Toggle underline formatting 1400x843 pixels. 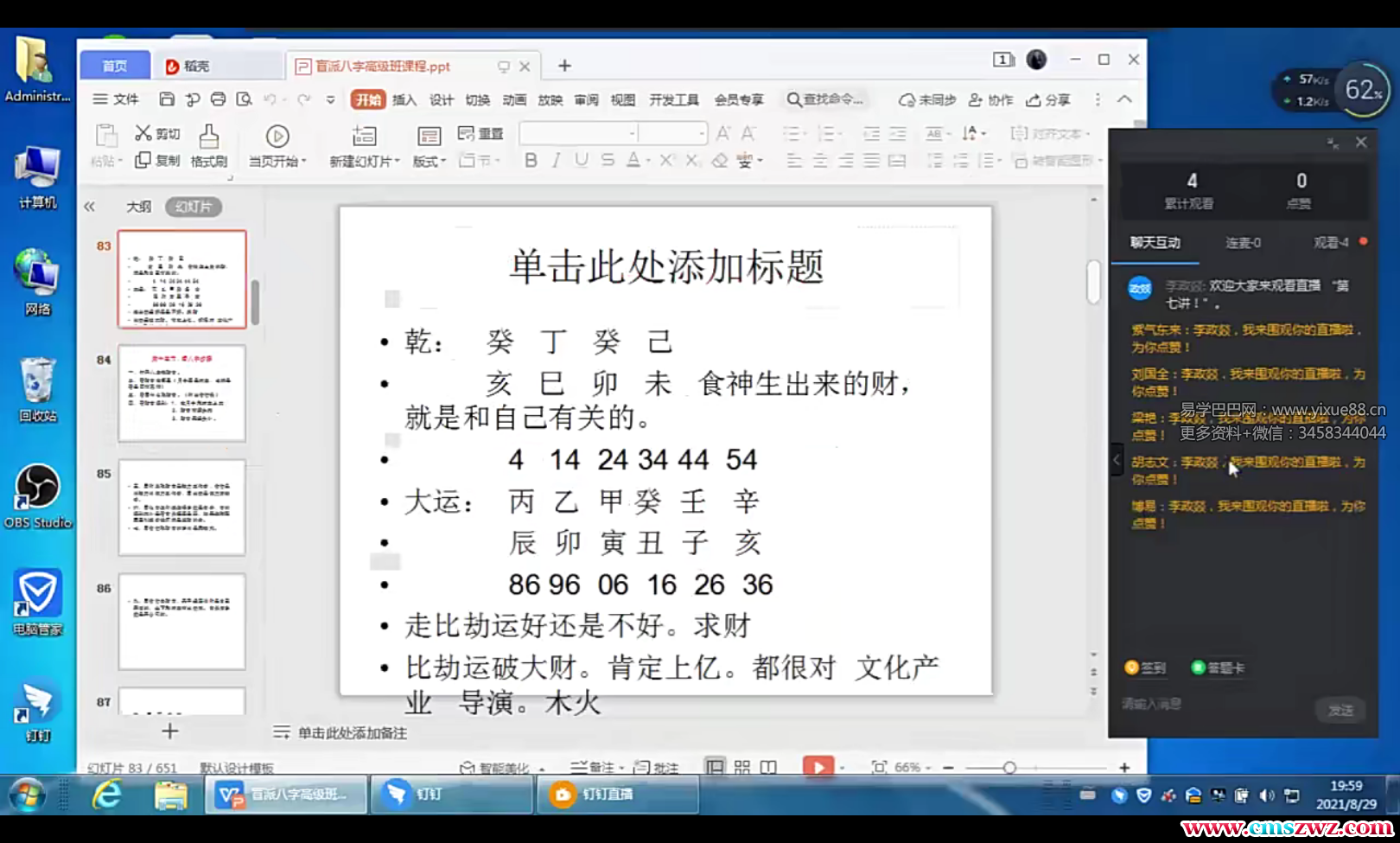[582, 160]
